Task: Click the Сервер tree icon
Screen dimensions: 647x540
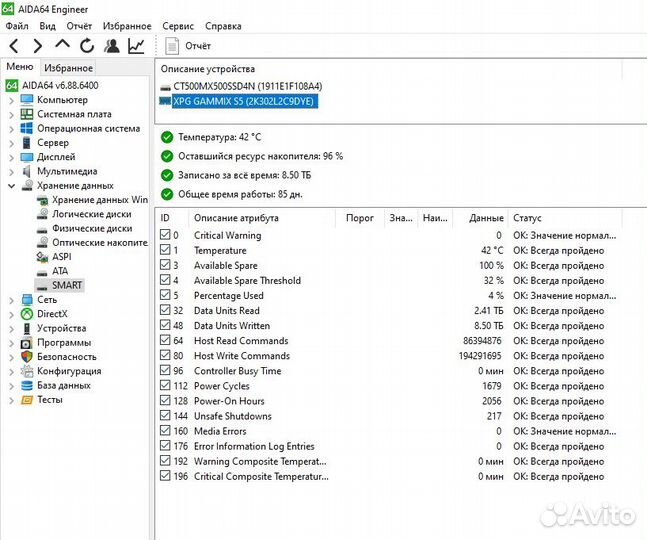Action: (27, 143)
